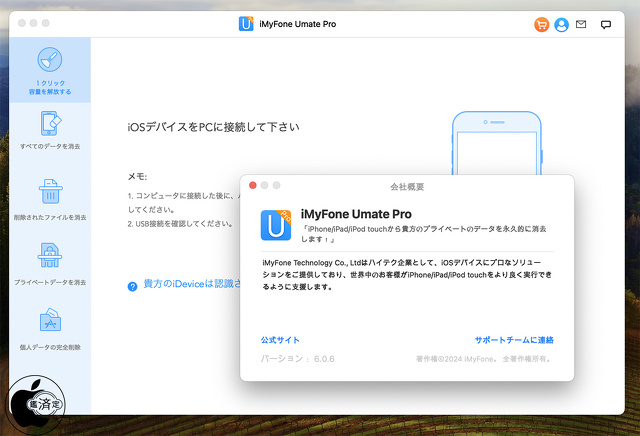The height and width of the screenshot is (436, 640).
Task: Open the feedback chat bubble icon
Action: coord(606,24)
